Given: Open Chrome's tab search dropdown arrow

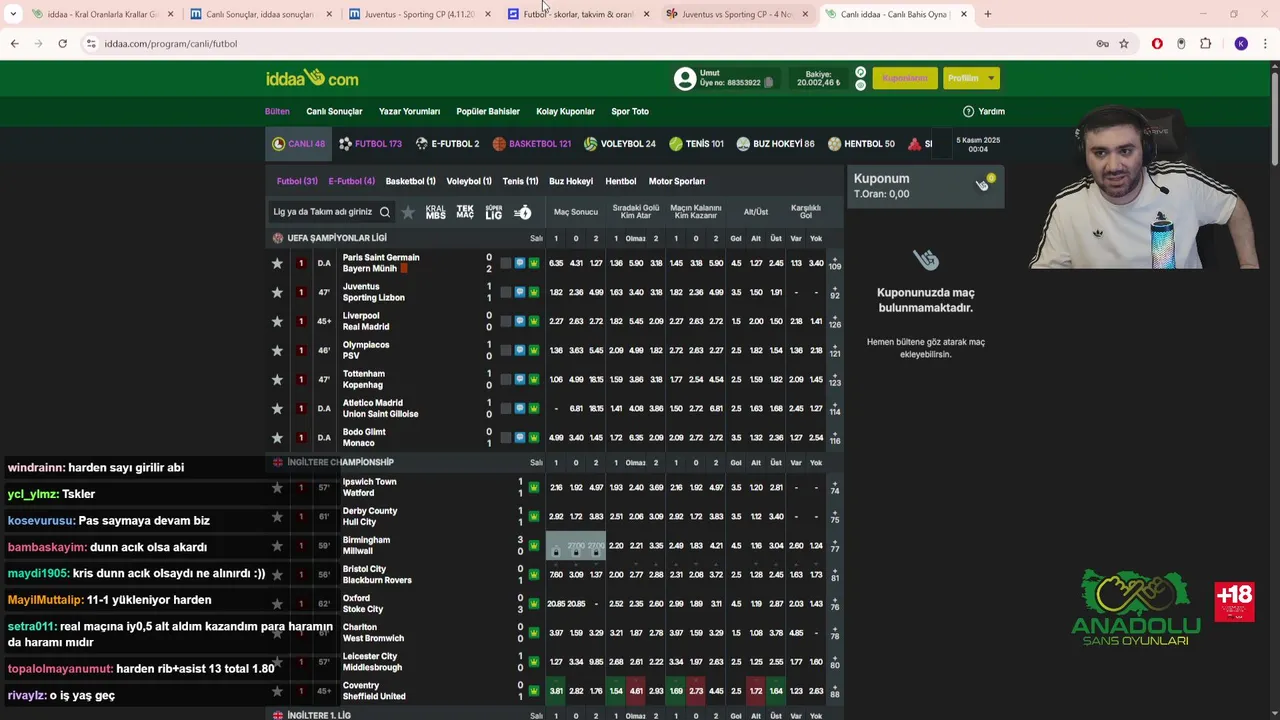Looking at the screenshot, I should [13, 14].
